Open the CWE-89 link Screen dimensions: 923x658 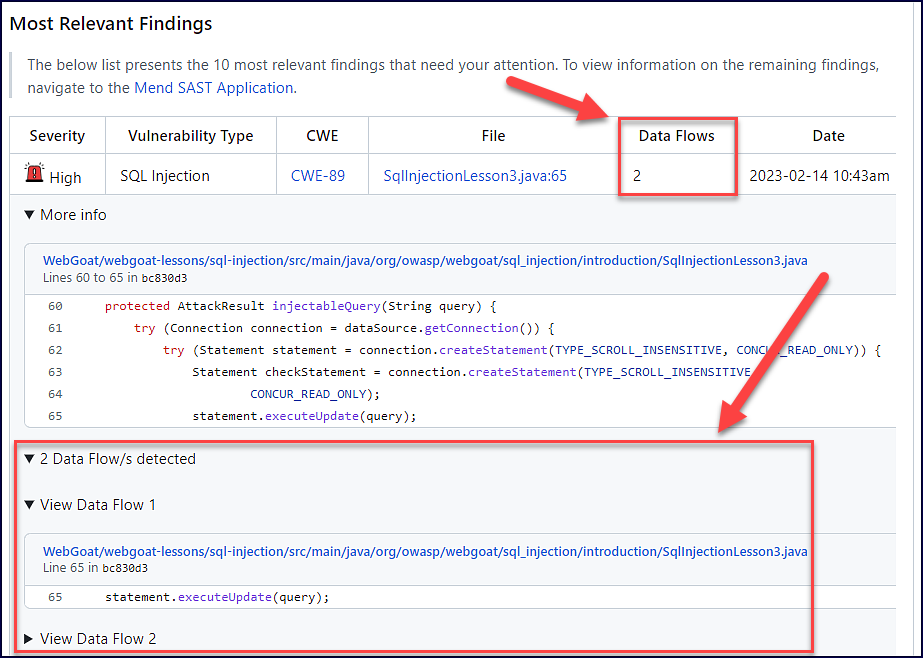pos(317,176)
